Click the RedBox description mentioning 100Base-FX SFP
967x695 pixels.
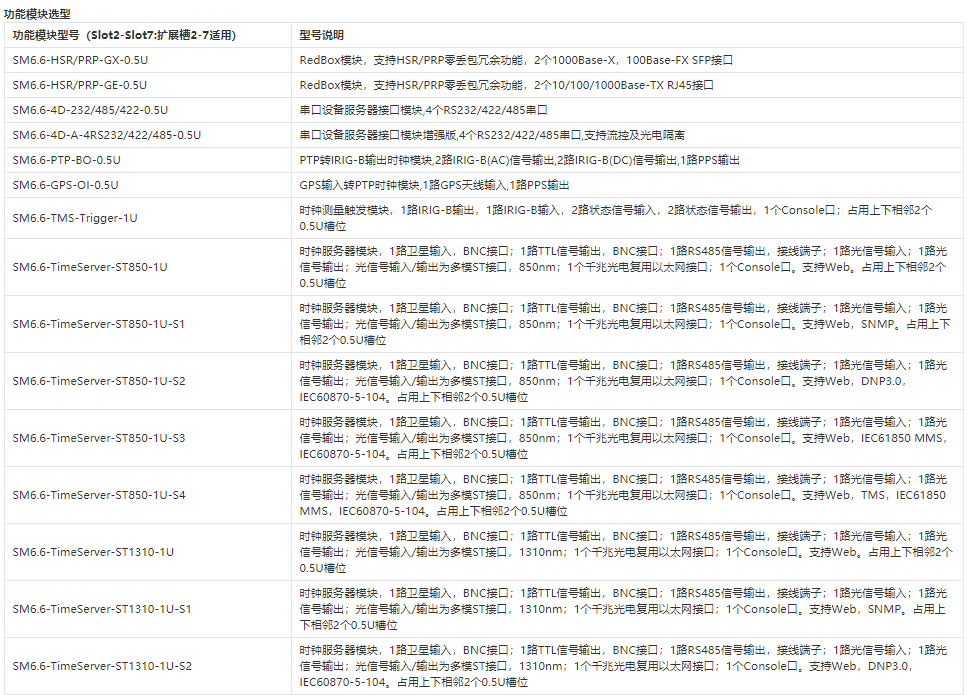tap(516, 60)
